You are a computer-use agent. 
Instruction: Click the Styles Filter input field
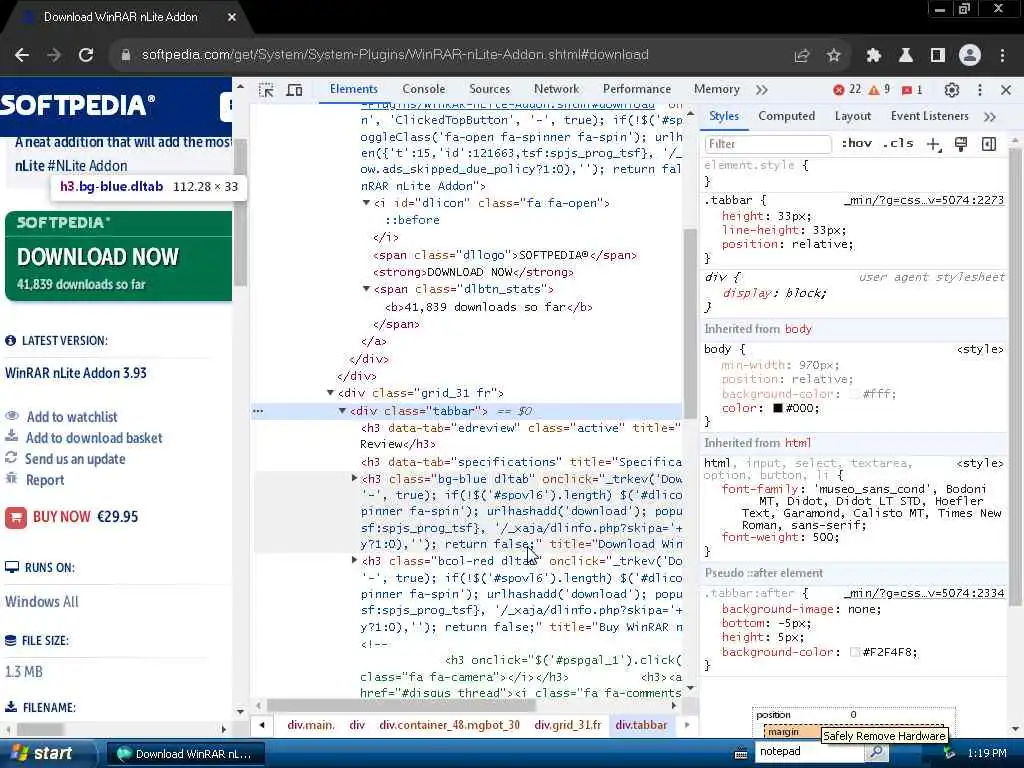click(767, 144)
